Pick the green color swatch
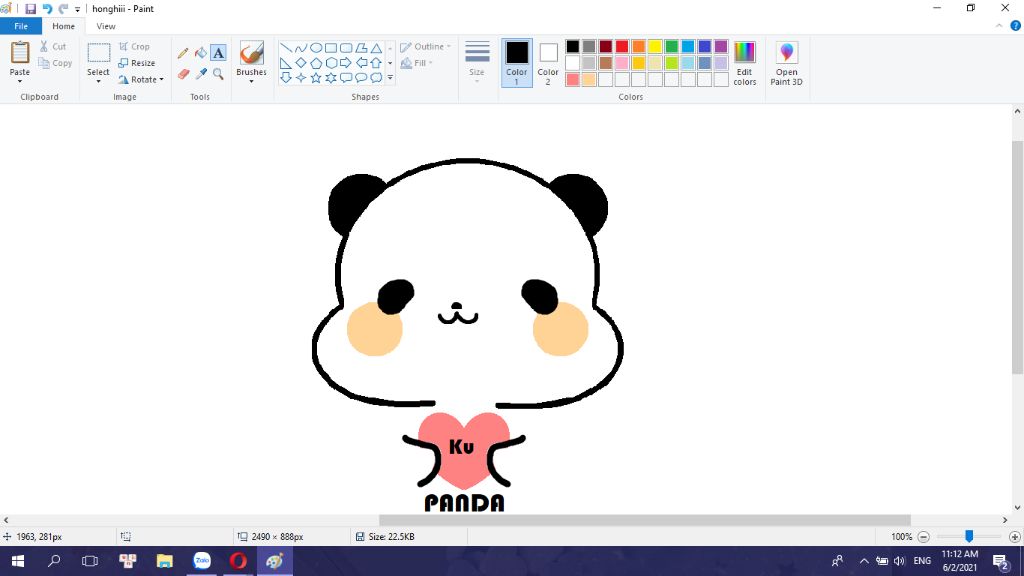The image size is (1024, 576). tap(671, 46)
